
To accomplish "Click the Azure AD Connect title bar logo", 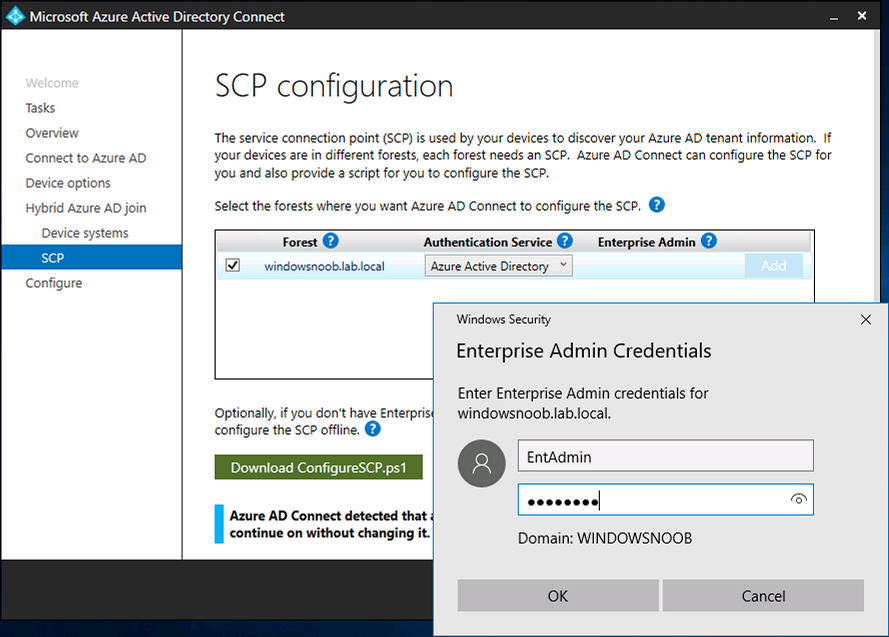I will pos(15,15).
